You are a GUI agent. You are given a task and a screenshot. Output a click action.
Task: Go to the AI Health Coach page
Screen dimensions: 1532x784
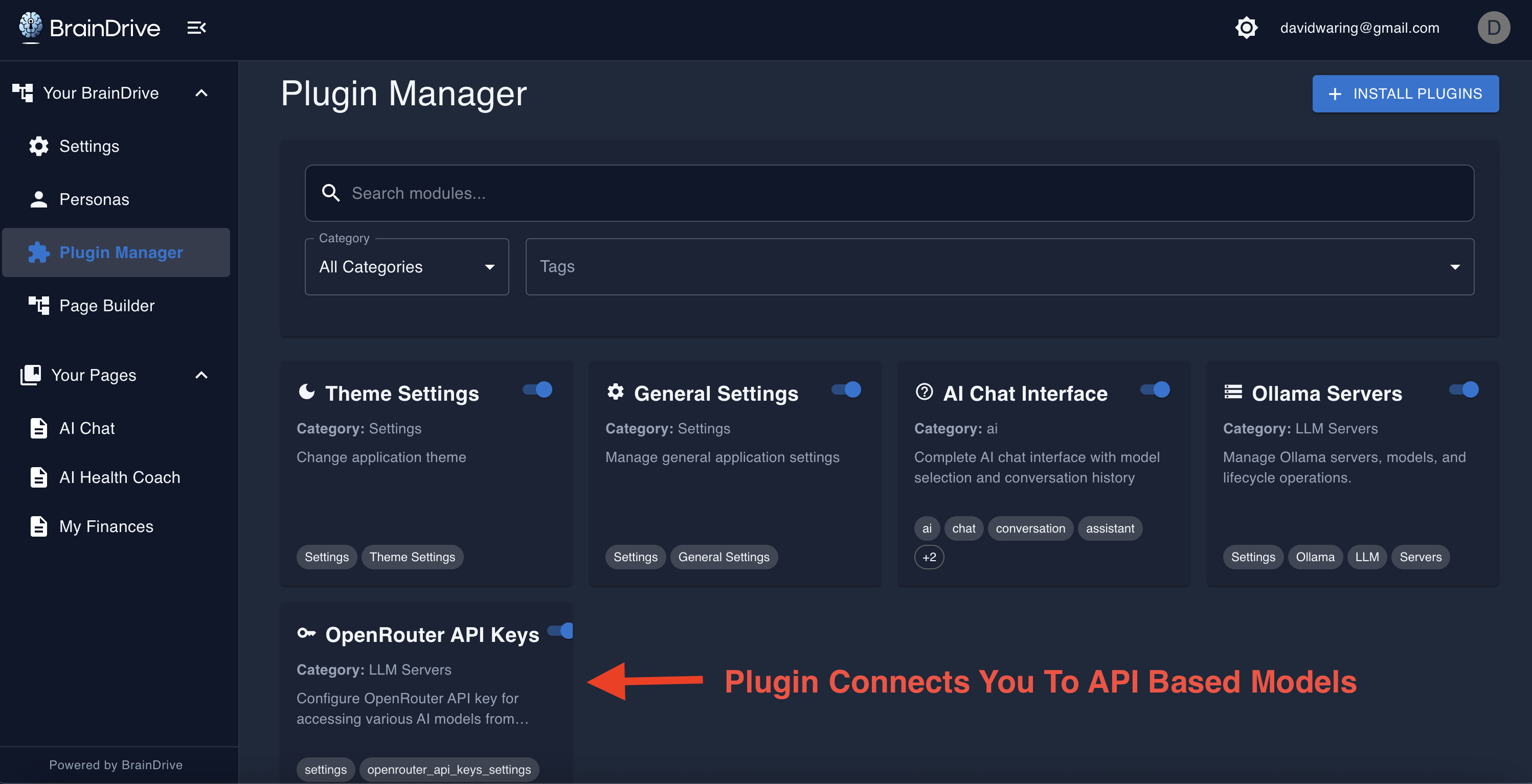119,477
